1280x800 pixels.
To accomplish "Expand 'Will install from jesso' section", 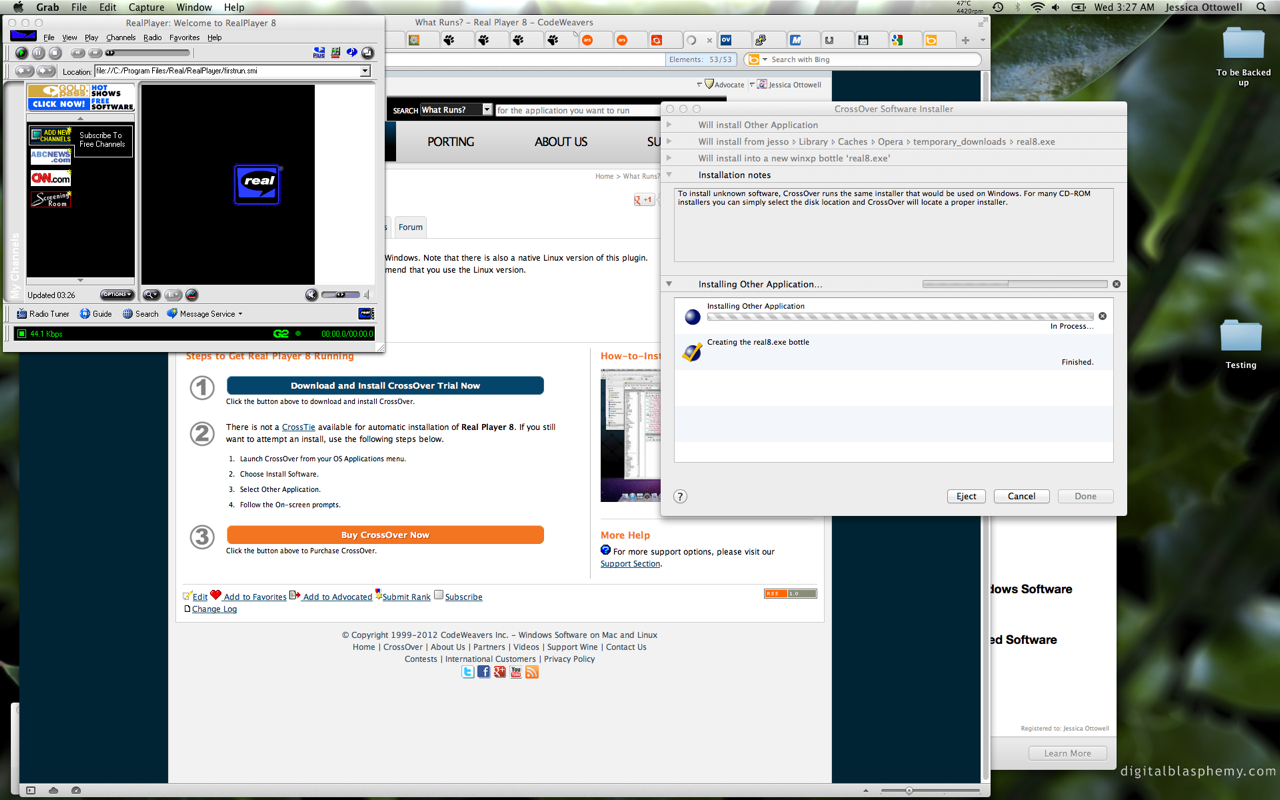I will pos(670,142).
